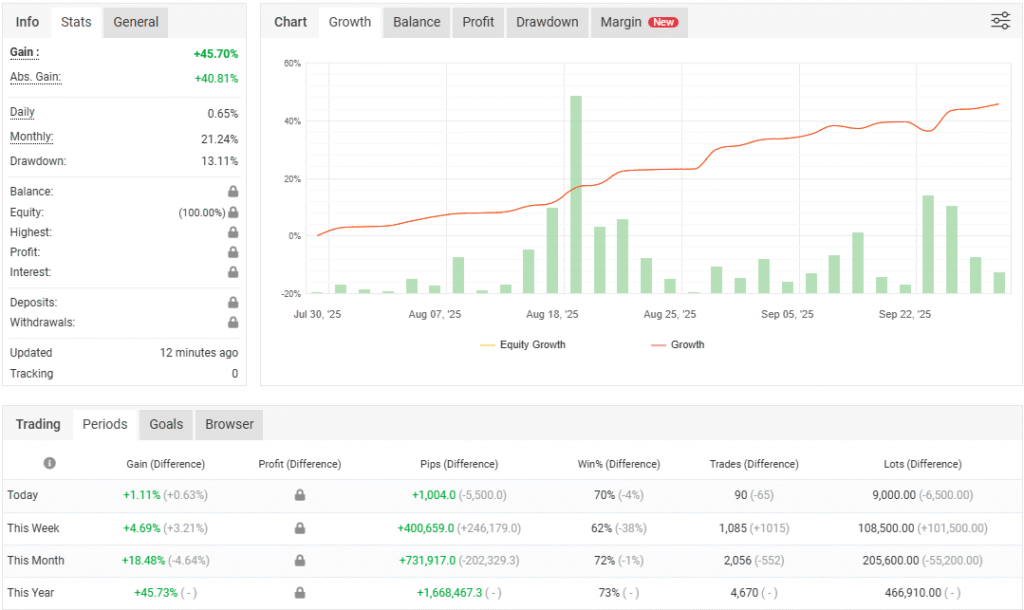Open the Info tab
Screen dimensions: 1024x610
[x=28, y=22]
